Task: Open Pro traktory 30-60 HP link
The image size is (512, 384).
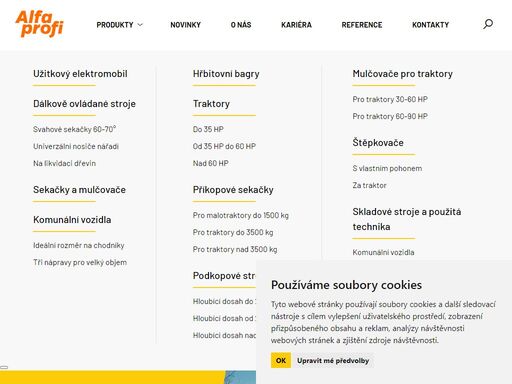Action: point(390,99)
